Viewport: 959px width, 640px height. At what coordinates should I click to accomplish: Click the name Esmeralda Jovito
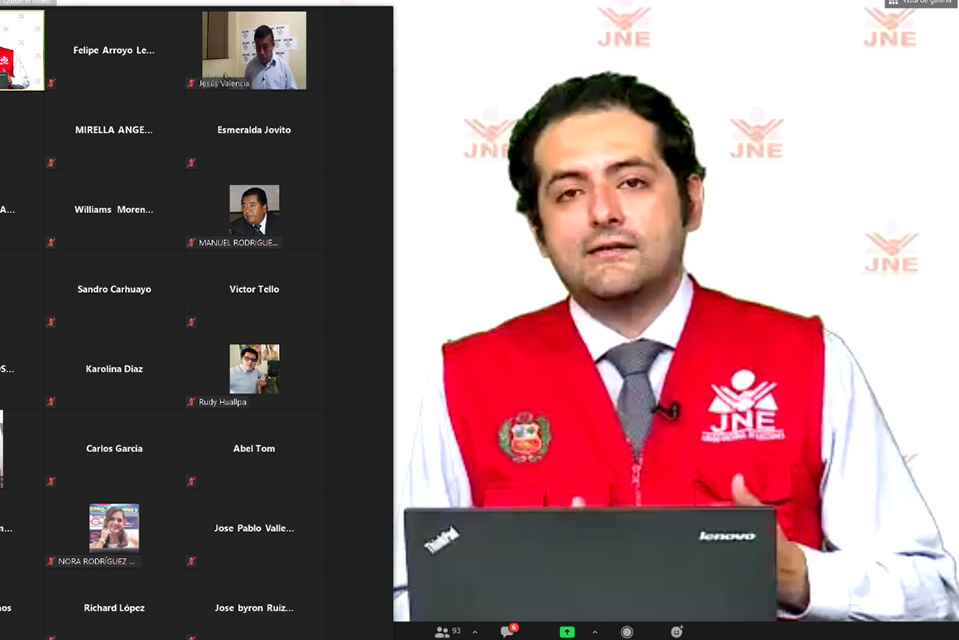coord(254,130)
